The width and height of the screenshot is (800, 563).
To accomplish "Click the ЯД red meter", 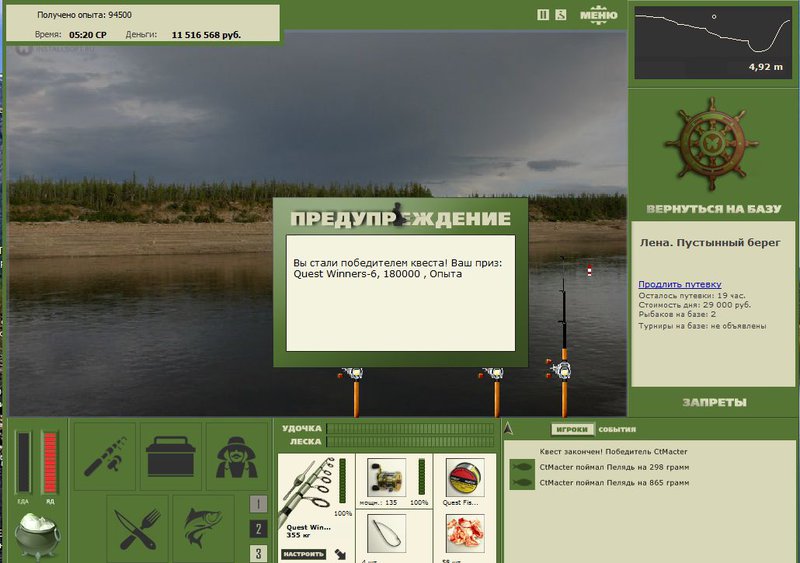I will tap(50, 462).
